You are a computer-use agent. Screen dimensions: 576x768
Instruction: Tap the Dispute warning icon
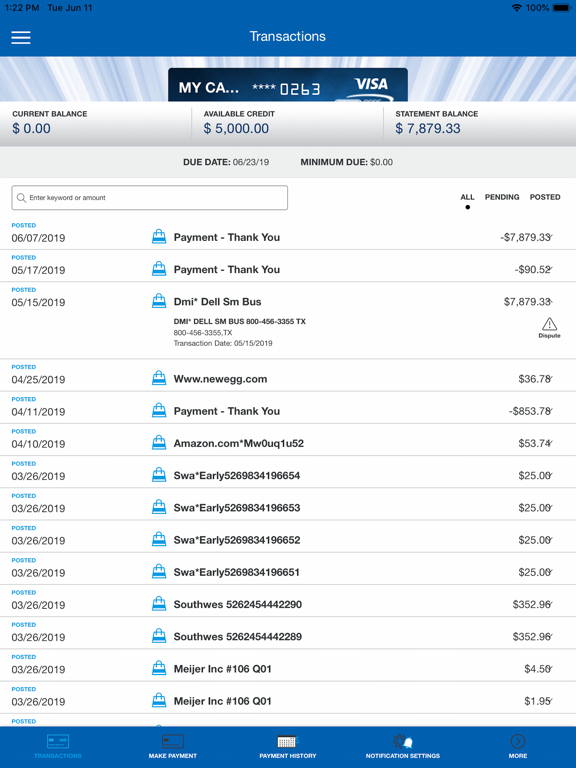click(549, 324)
